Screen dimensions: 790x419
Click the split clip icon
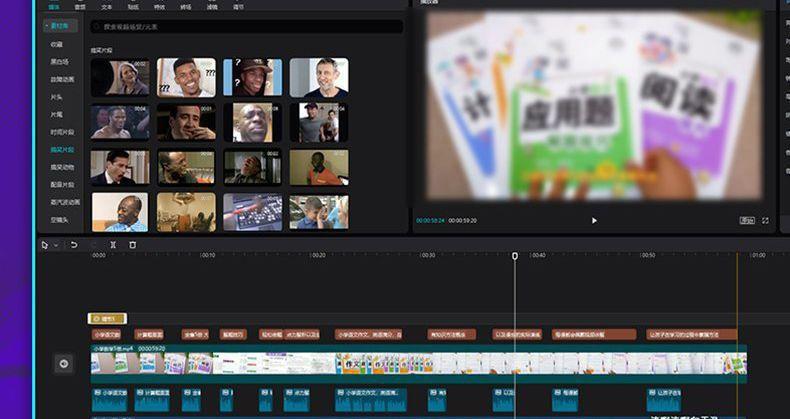coord(113,244)
